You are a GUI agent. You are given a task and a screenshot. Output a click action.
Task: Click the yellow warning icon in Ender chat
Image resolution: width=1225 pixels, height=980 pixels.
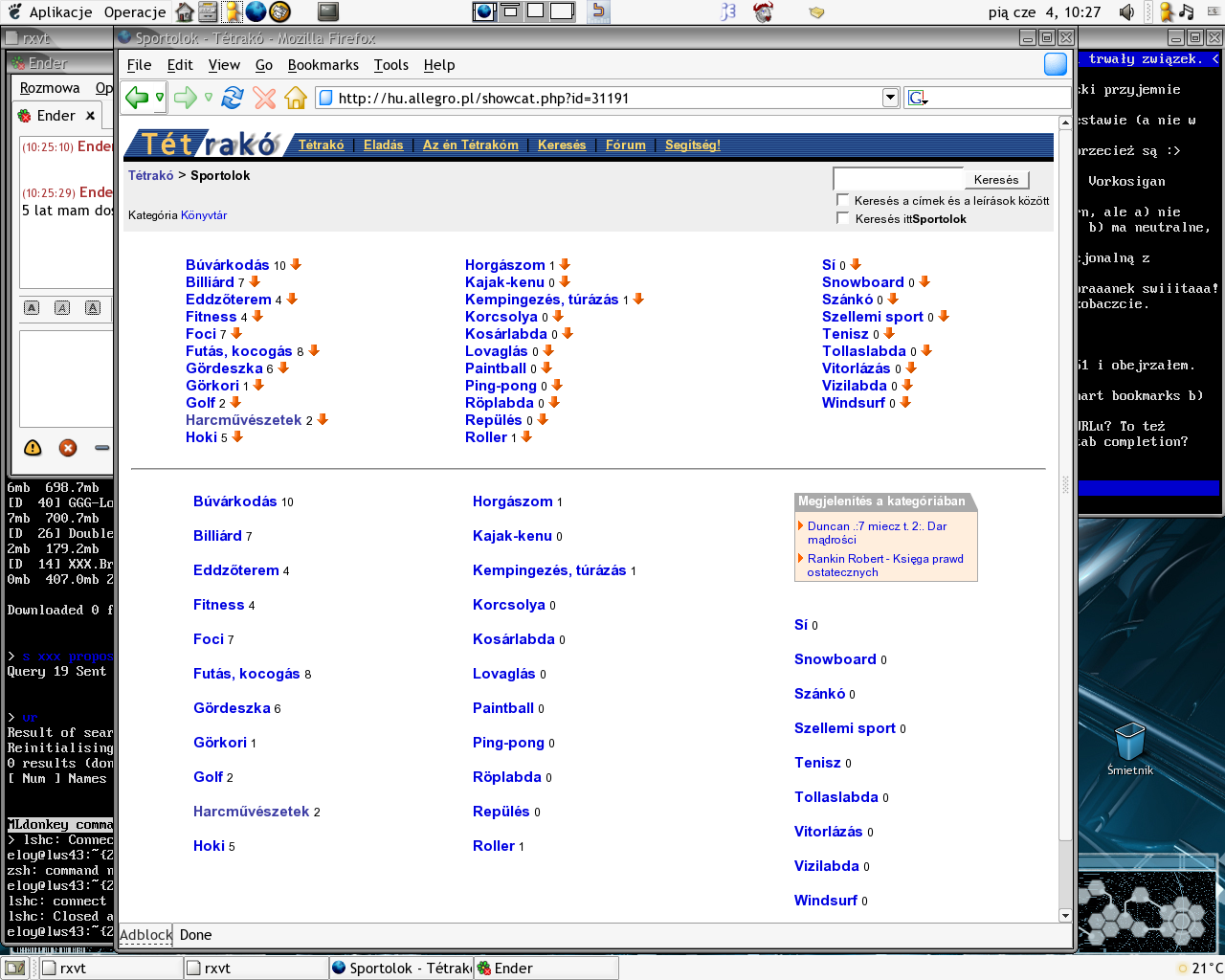[x=33, y=448]
